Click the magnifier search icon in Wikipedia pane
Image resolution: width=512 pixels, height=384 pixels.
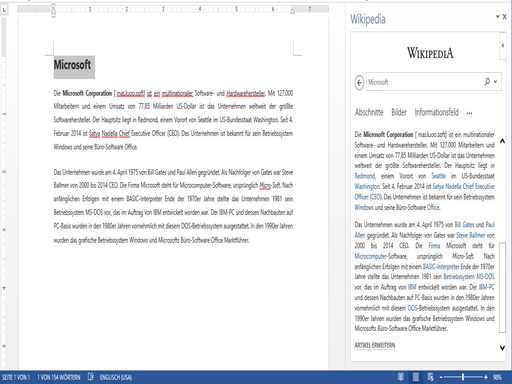(487, 82)
